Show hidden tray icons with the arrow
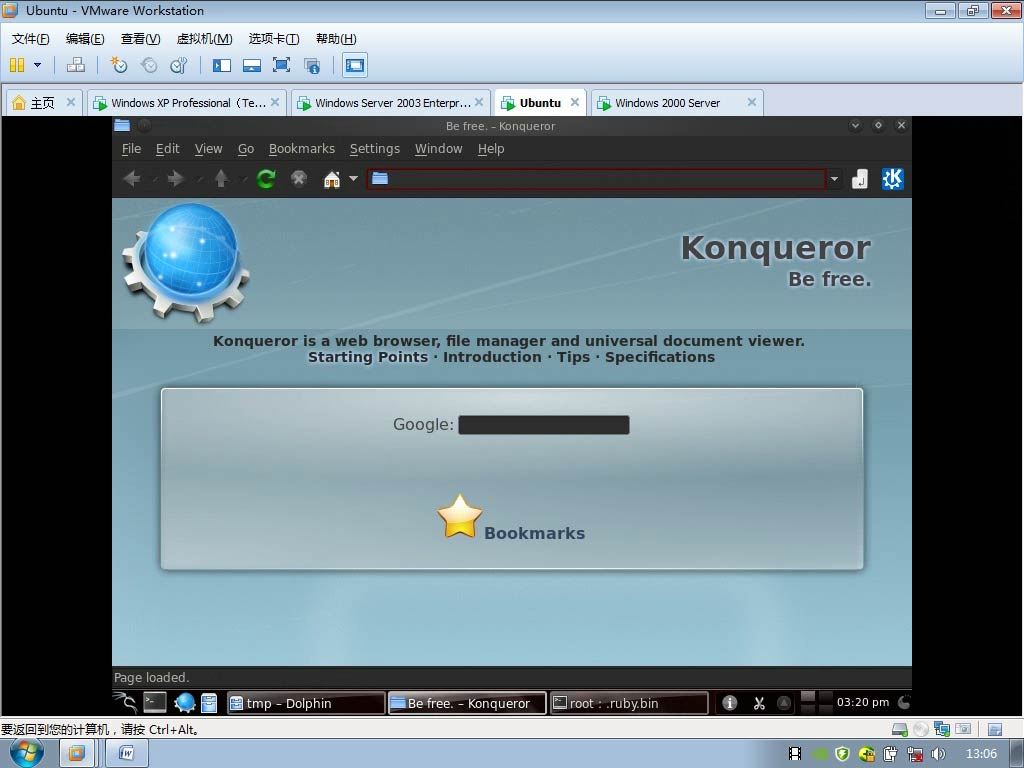 [x=784, y=703]
